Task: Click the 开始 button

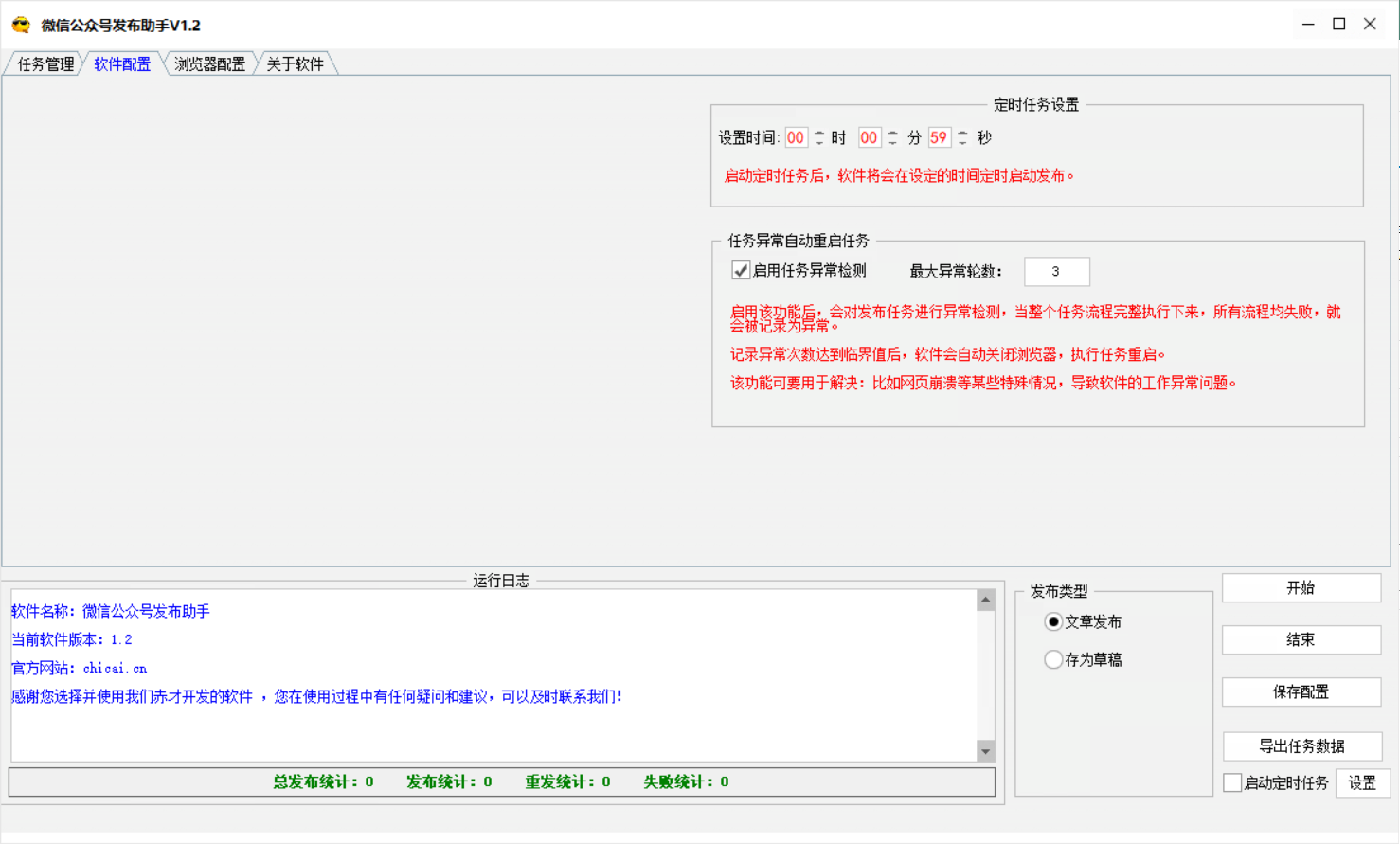Action: 1301,588
